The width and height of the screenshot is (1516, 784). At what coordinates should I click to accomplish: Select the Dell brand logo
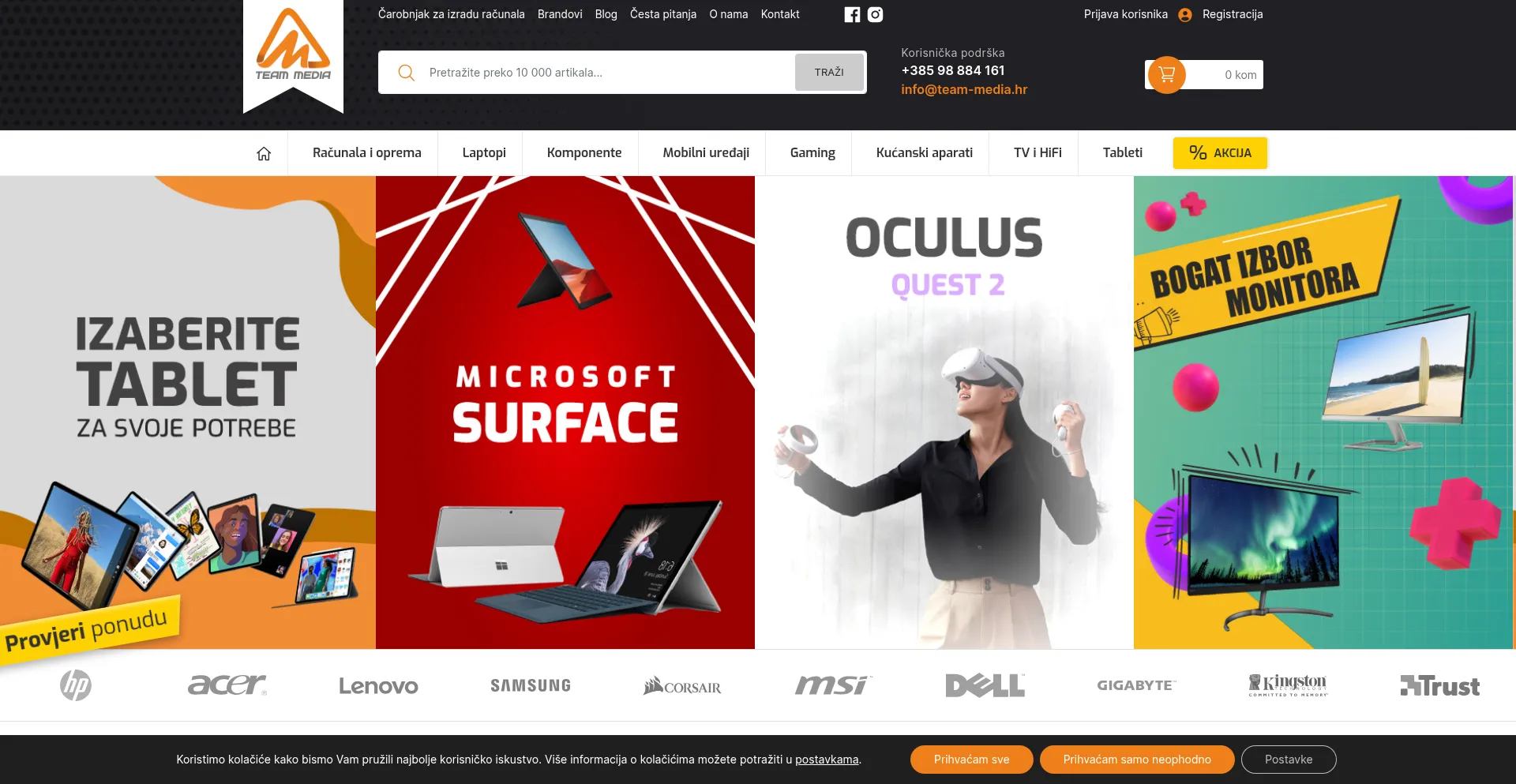click(x=985, y=685)
